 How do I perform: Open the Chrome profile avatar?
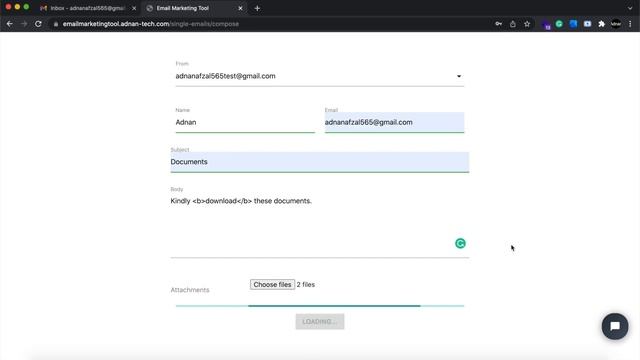tap(616, 24)
